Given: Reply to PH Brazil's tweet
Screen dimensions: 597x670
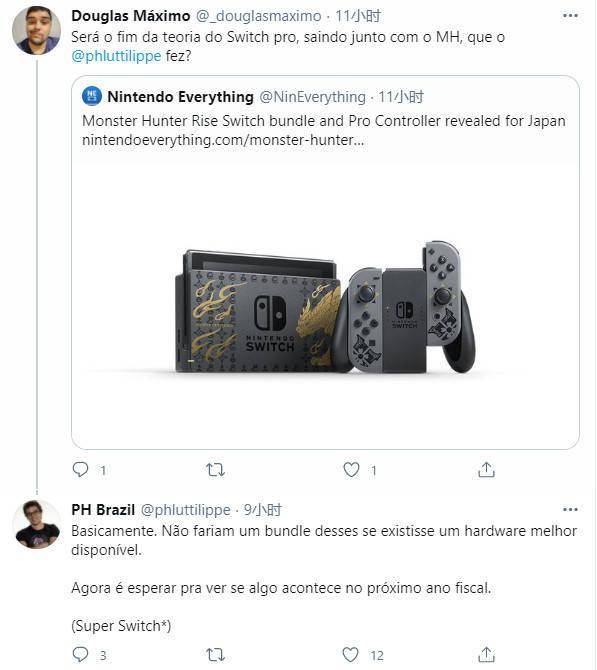Looking at the screenshot, I should coord(80,654).
